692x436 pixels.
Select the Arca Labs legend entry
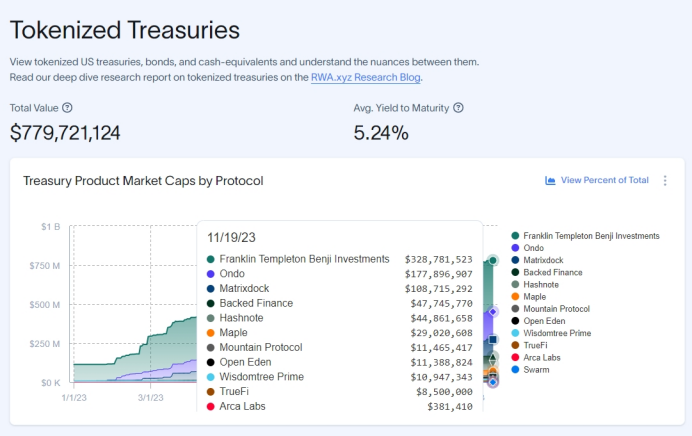541,357
